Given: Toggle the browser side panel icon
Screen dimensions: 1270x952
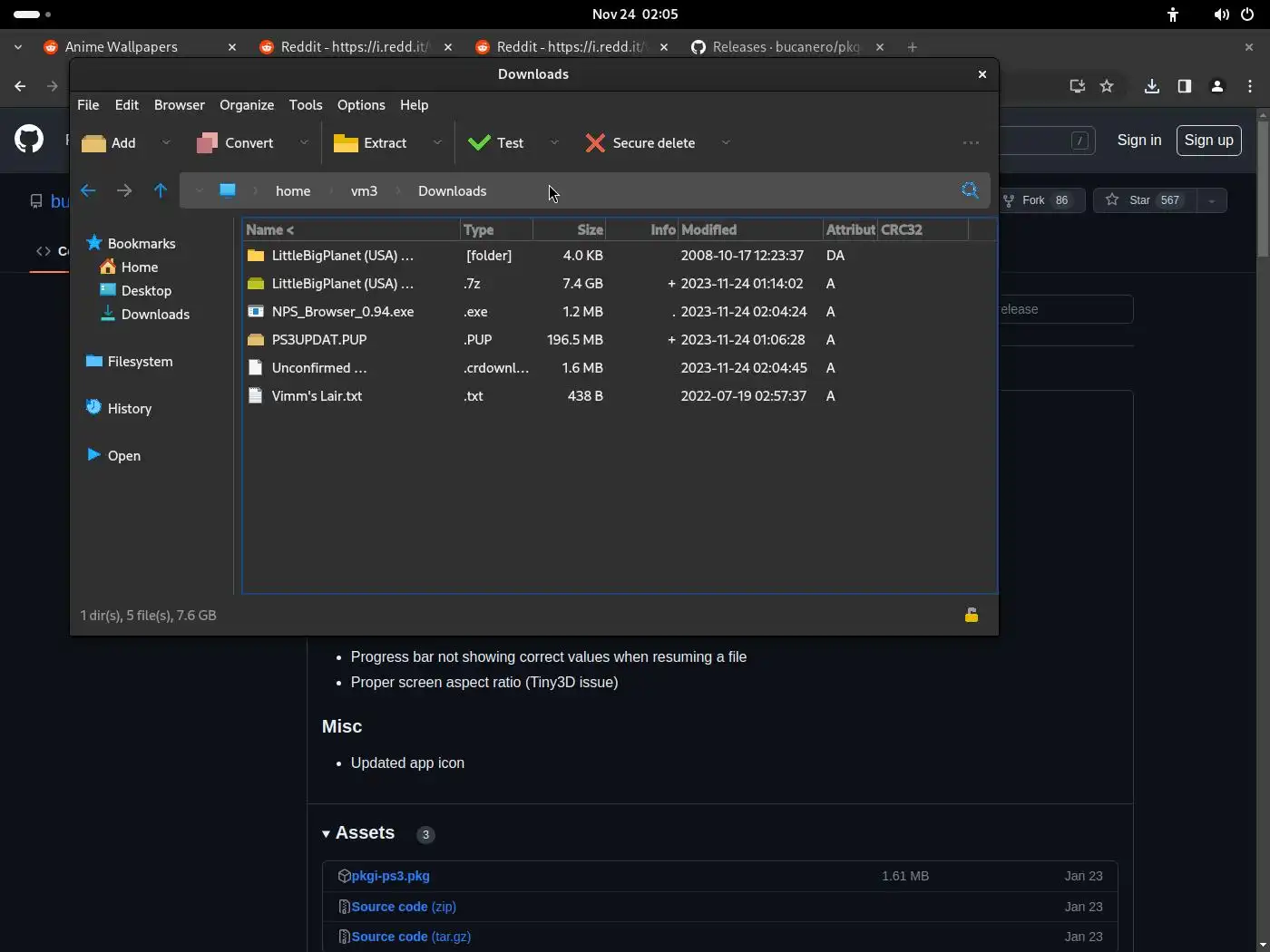Looking at the screenshot, I should 1184,86.
